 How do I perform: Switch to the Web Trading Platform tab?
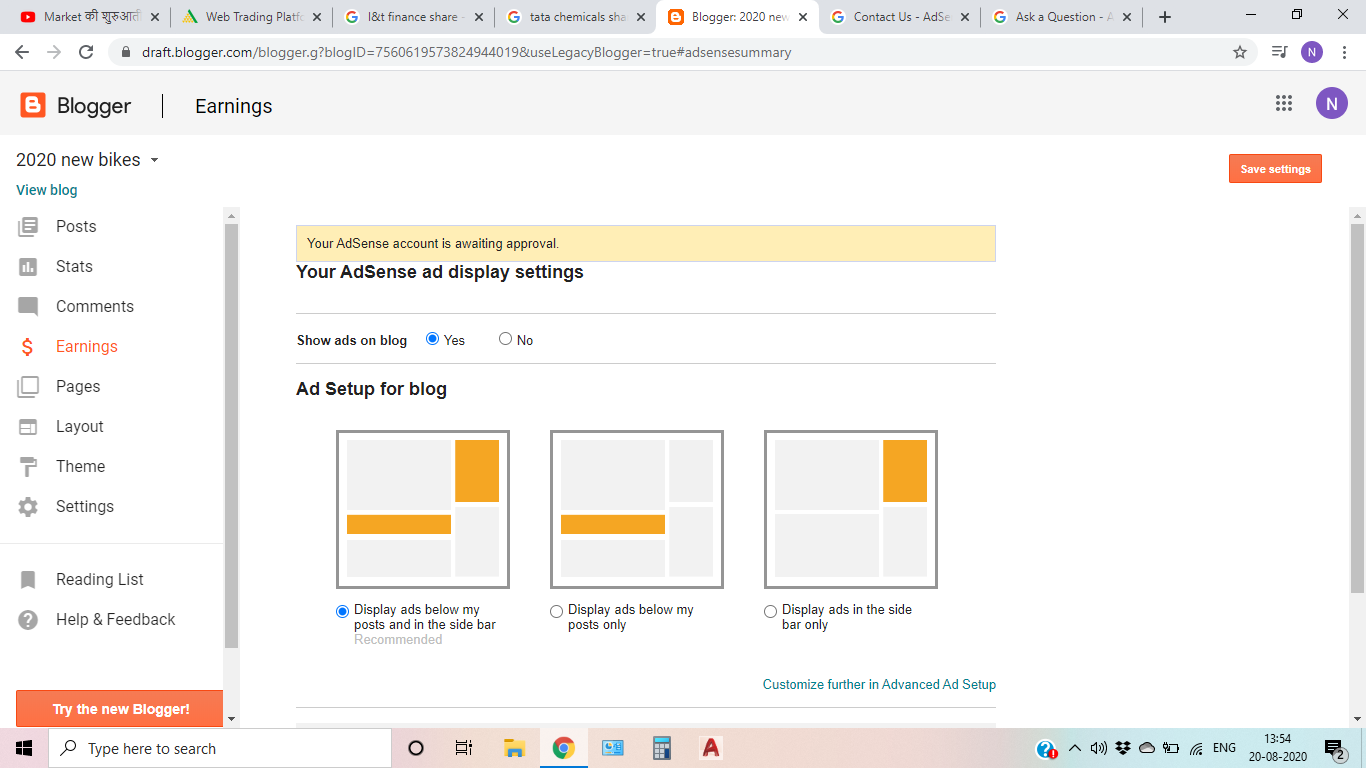click(252, 17)
